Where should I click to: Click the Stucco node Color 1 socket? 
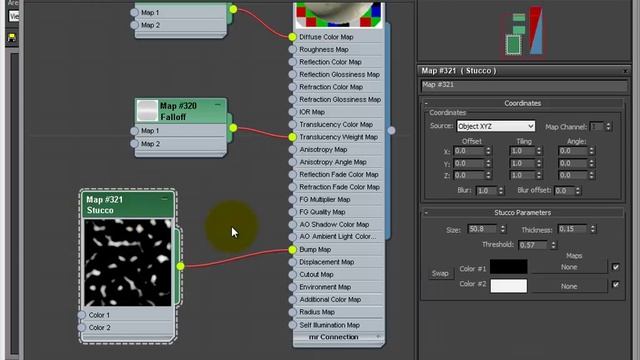point(82,315)
